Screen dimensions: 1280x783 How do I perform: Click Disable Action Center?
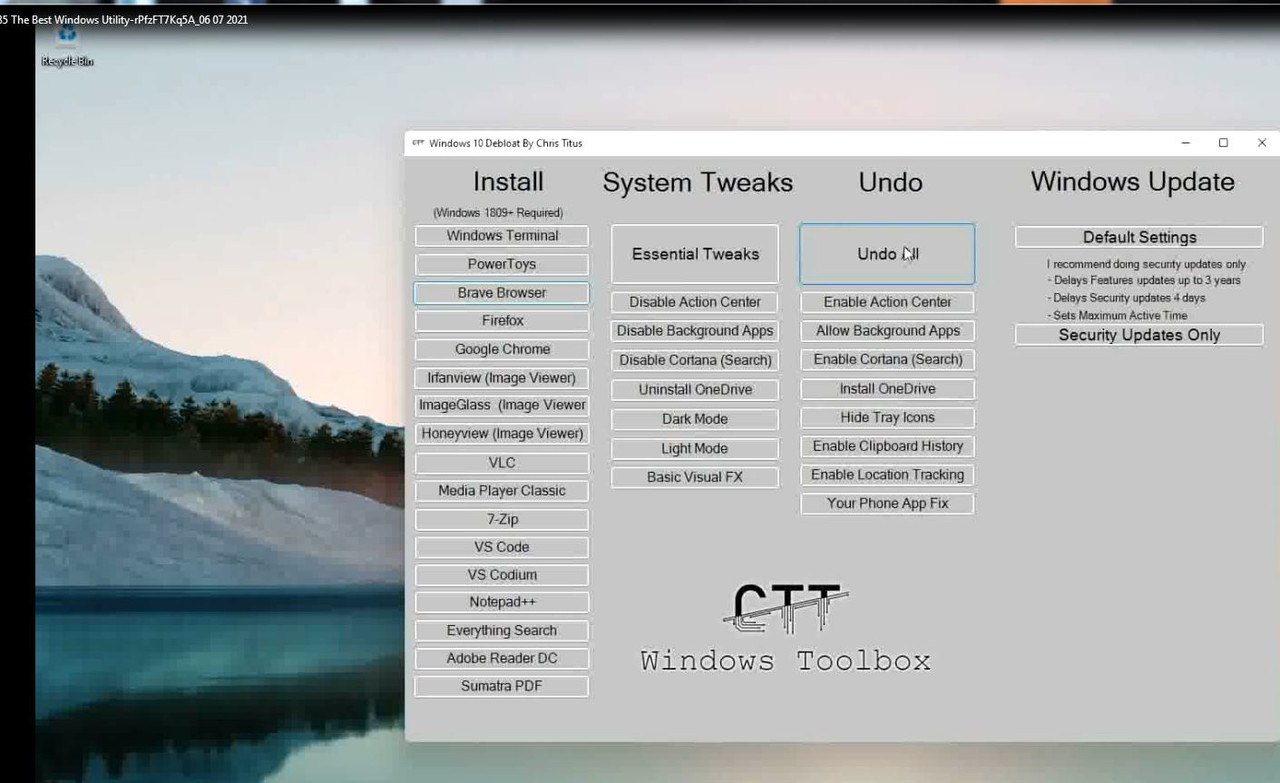pyautogui.click(x=695, y=302)
